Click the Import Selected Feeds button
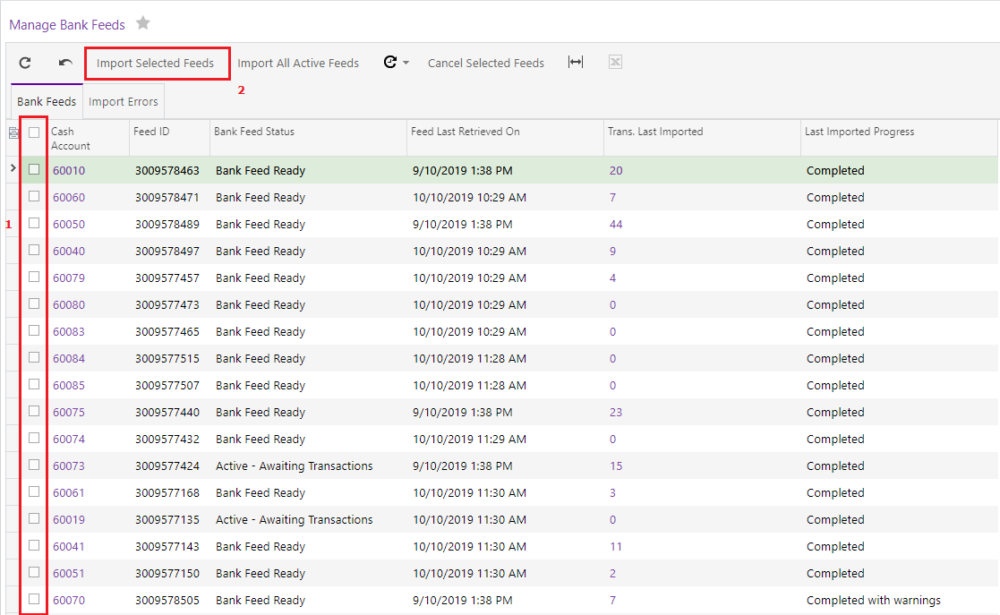Viewport: 1000px width, 615px height. click(x=157, y=62)
